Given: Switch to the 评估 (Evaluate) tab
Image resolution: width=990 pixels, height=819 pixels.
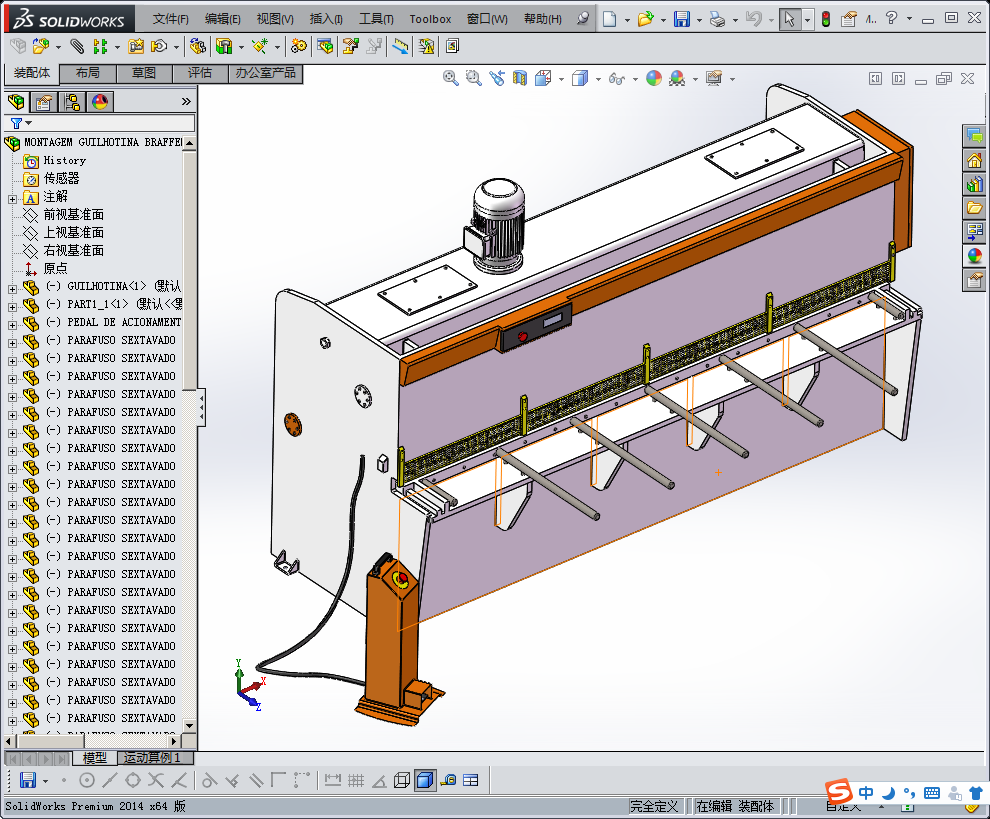Looking at the screenshot, I should (x=199, y=73).
